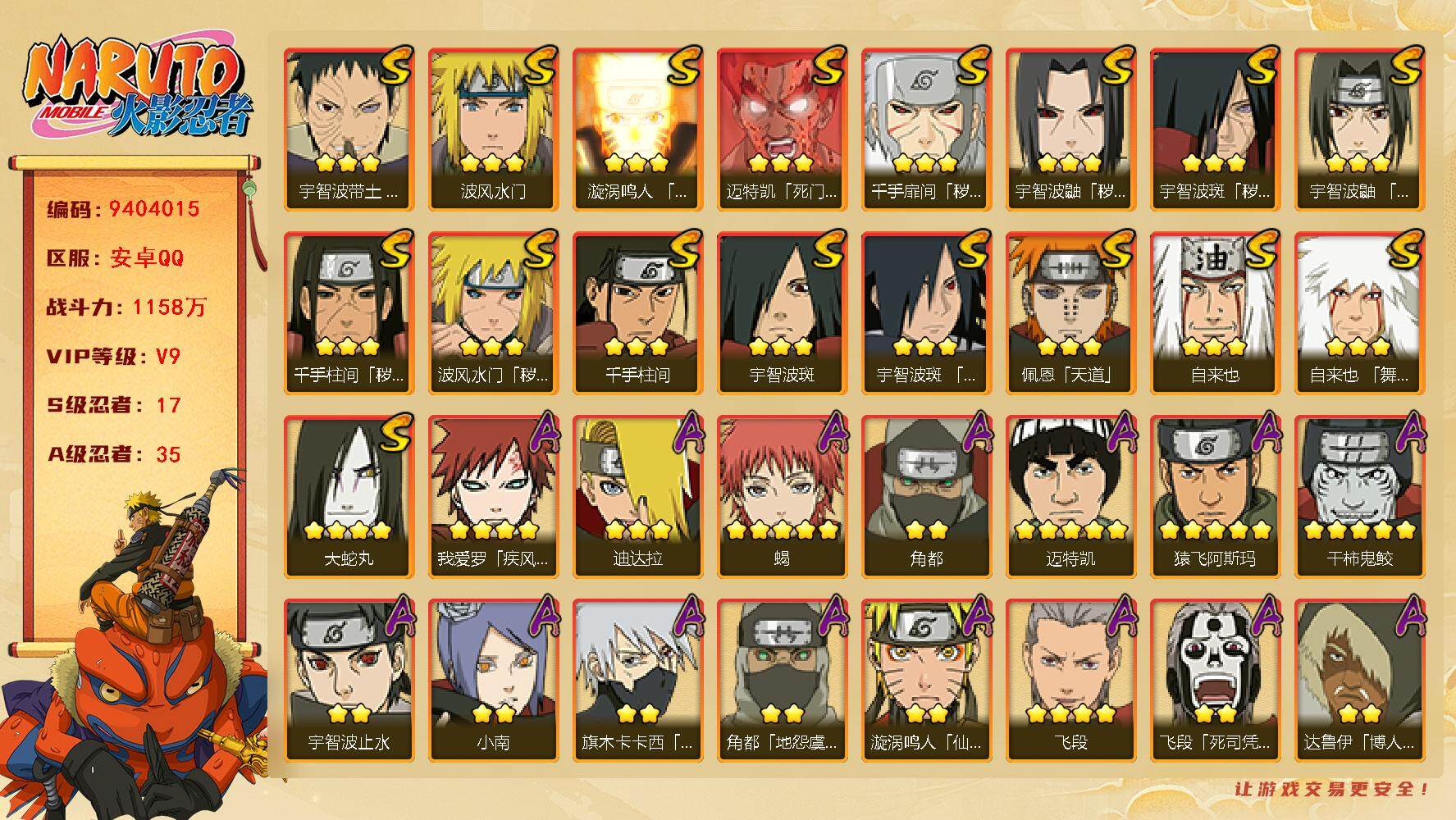This screenshot has width=1456, height=820.
Task: Select the 猿飞阿斯玛 ninja card
Action: [x=1215, y=497]
